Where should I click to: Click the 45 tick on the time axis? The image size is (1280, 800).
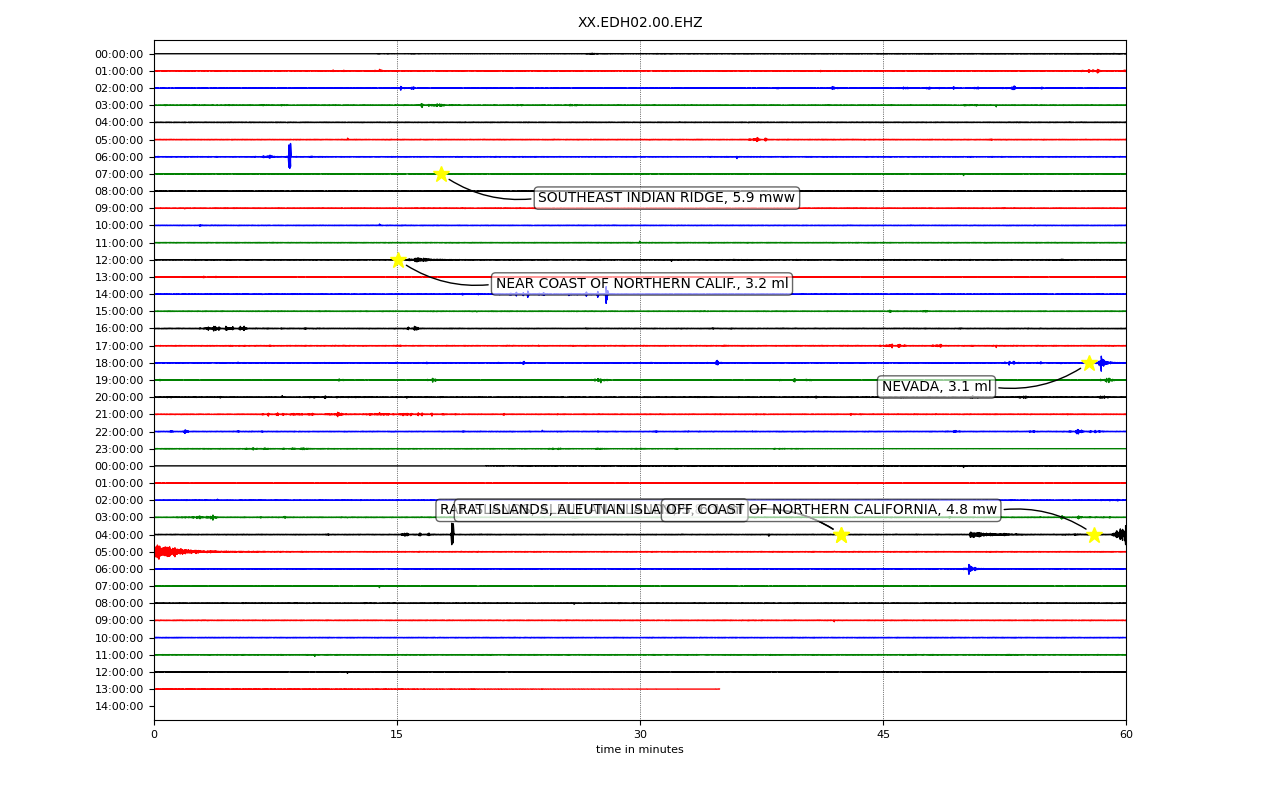[883, 735]
